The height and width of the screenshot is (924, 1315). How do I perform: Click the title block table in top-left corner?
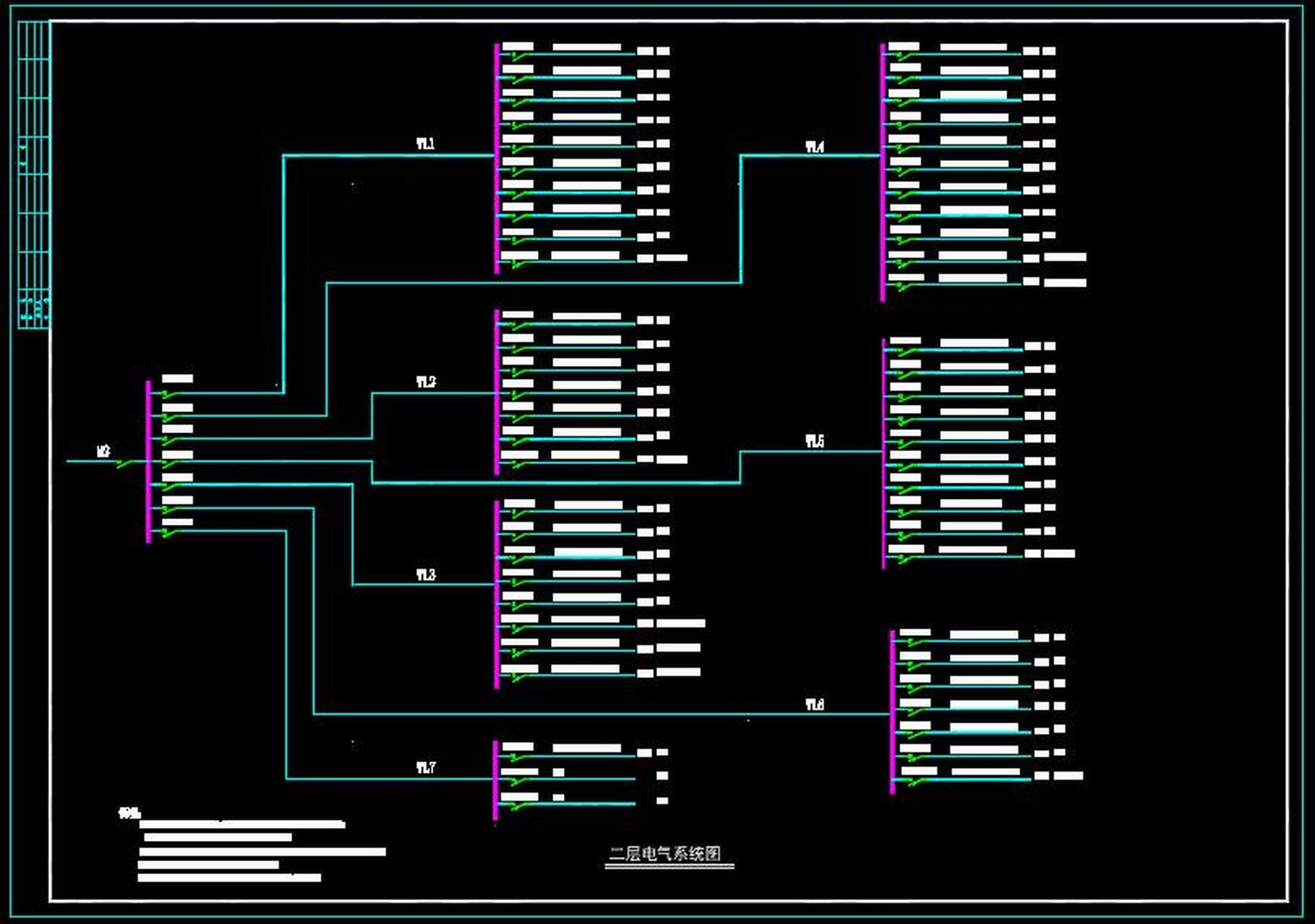[34, 175]
